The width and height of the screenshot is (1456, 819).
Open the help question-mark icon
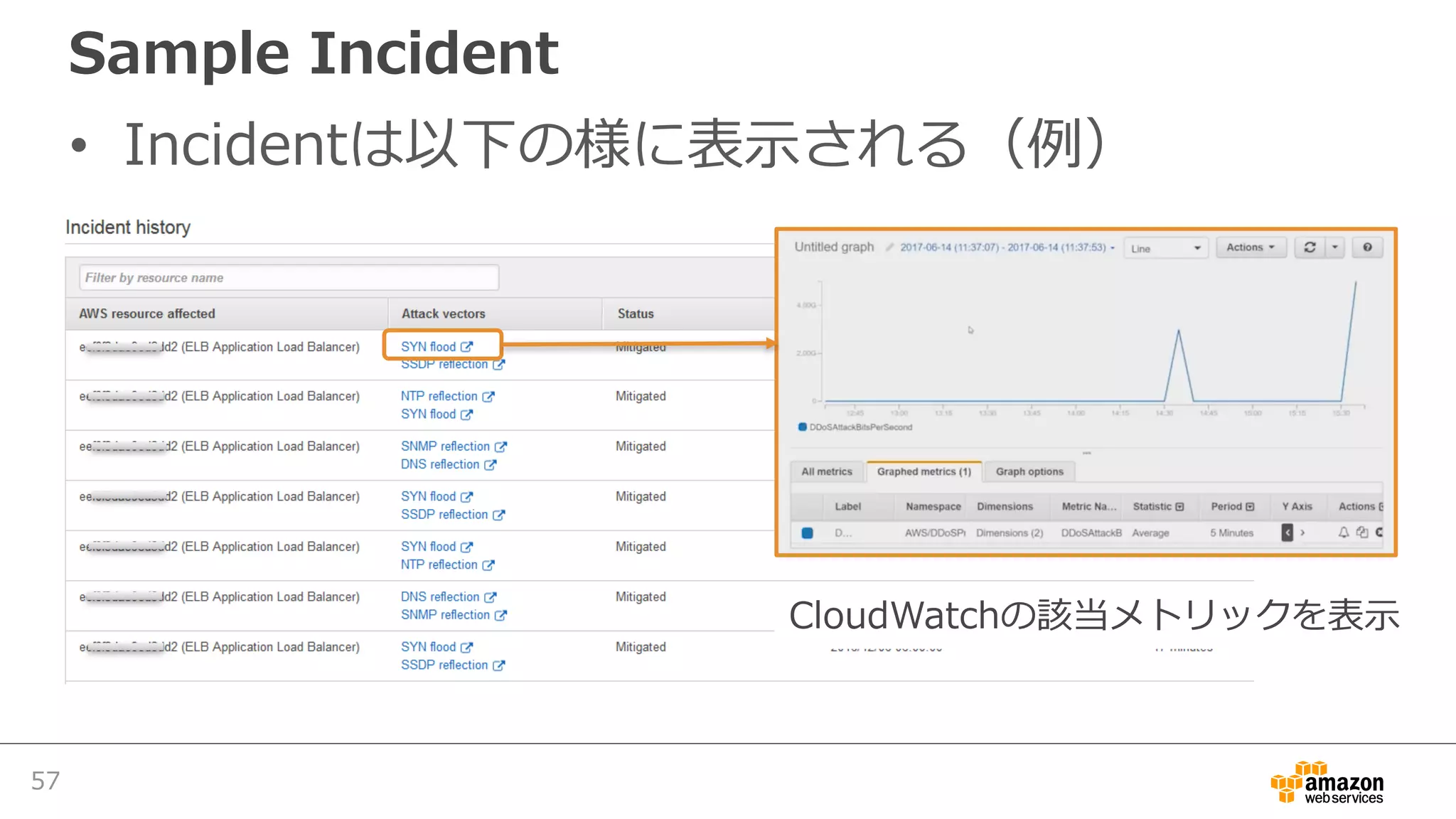pyautogui.click(x=1367, y=247)
